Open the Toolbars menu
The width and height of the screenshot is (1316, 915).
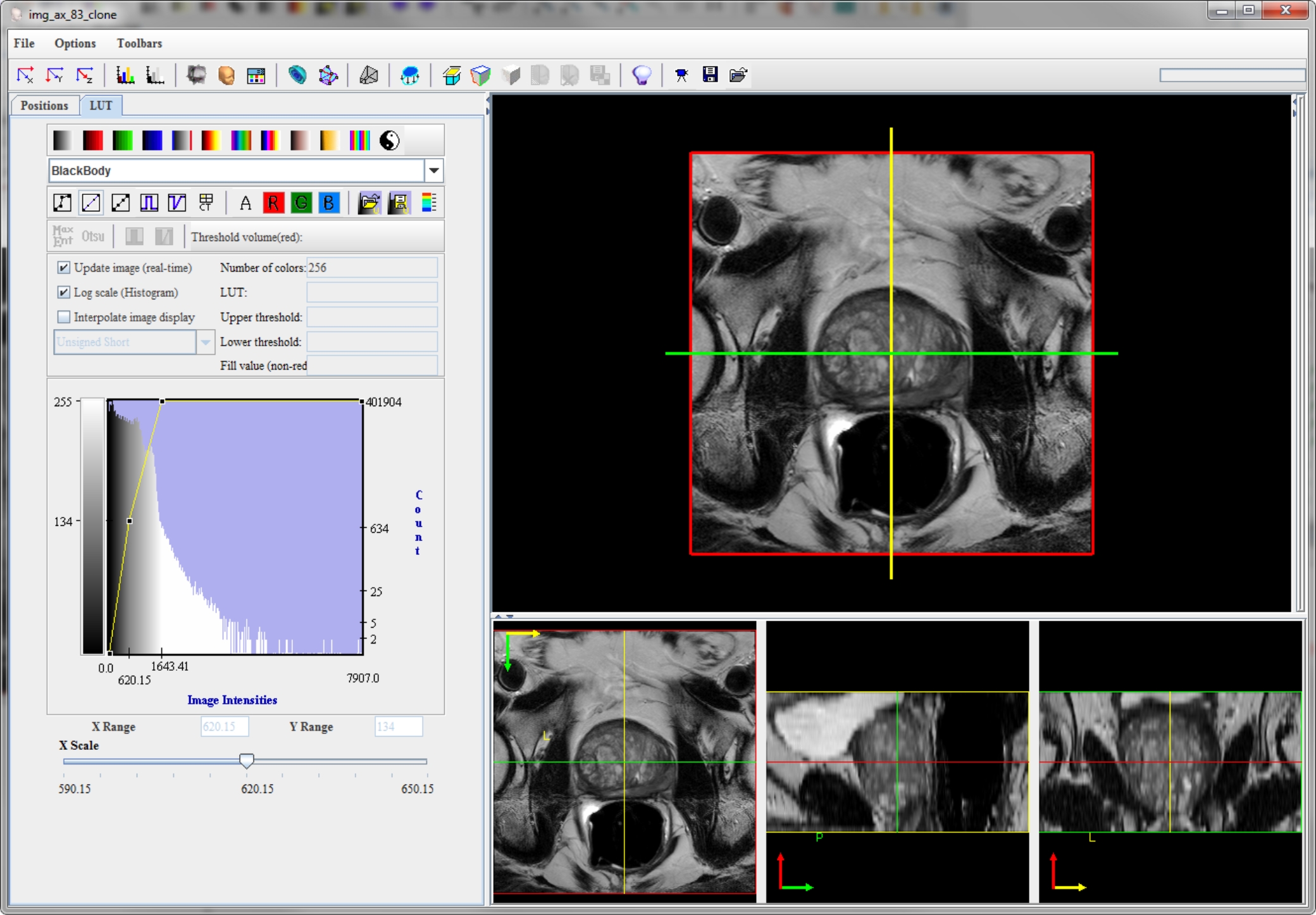pos(139,43)
